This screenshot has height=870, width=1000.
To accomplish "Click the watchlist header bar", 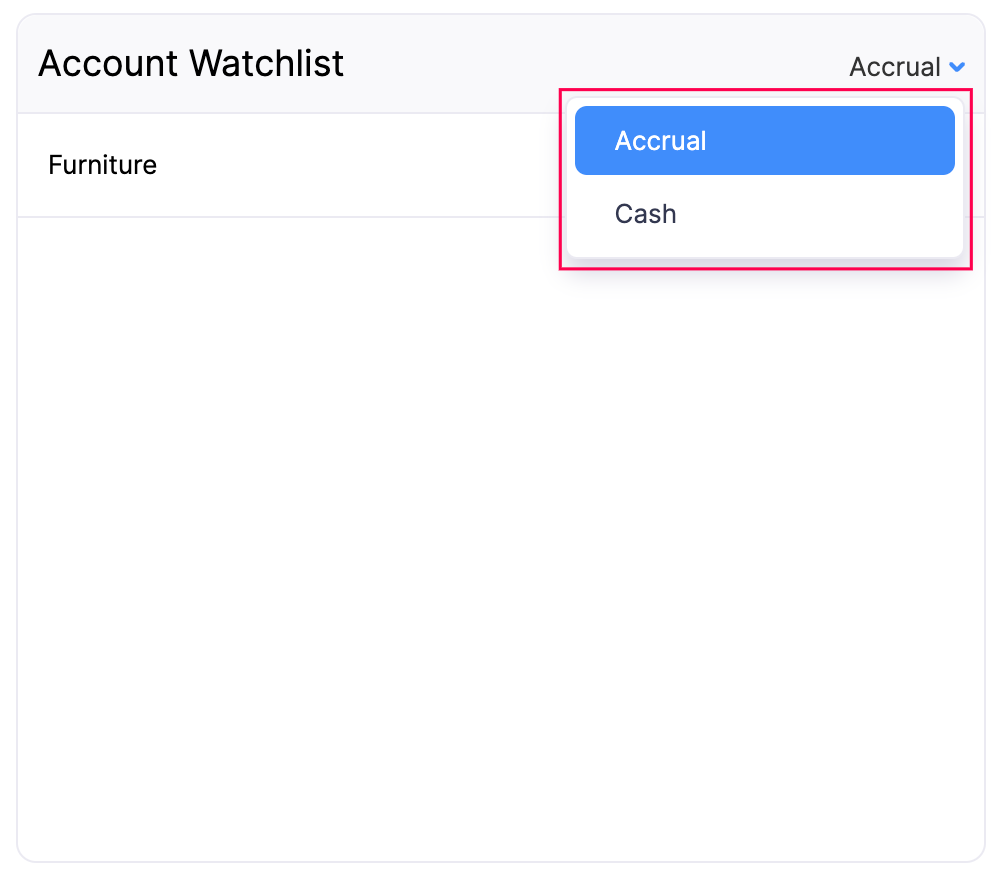I will (300, 63).
